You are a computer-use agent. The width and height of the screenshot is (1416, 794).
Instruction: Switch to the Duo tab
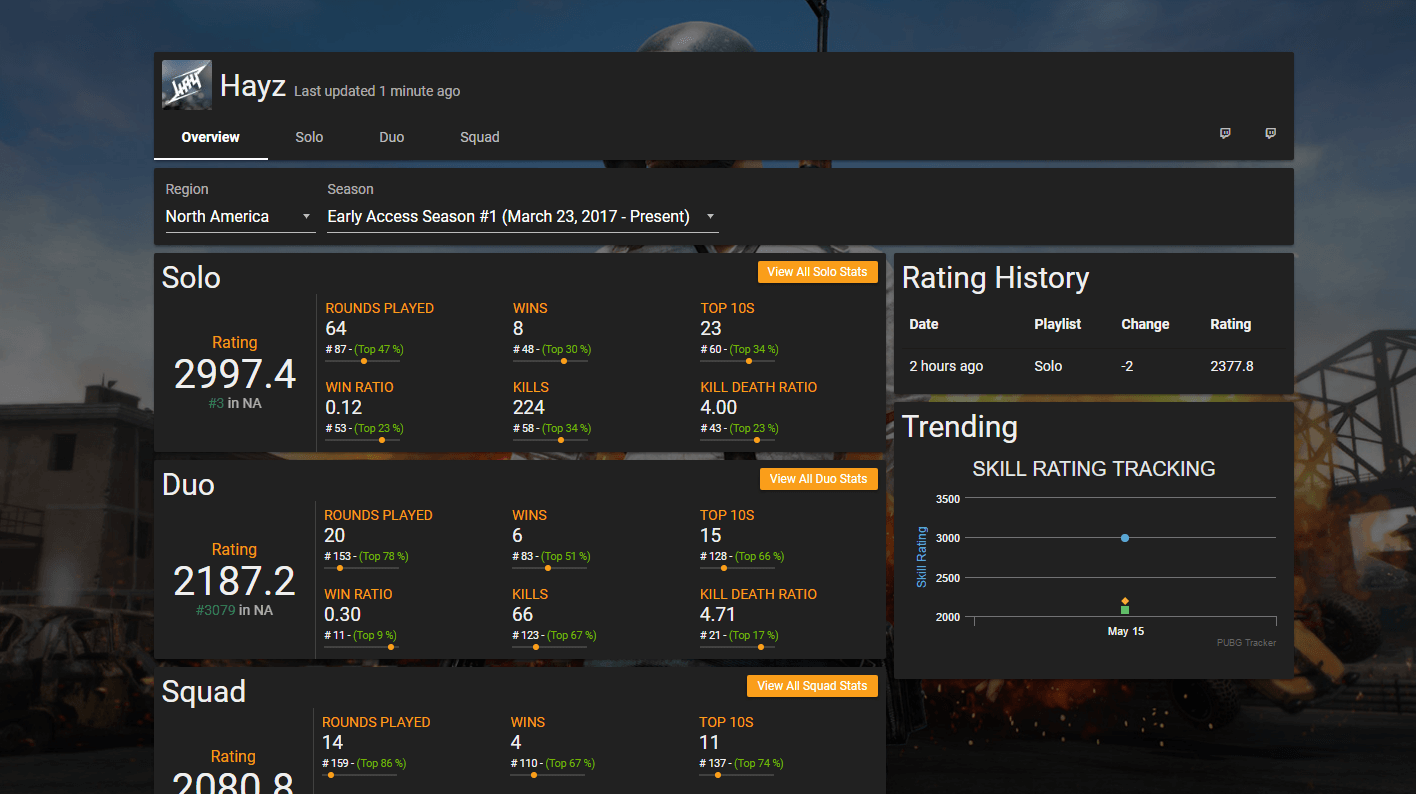pos(391,137)
